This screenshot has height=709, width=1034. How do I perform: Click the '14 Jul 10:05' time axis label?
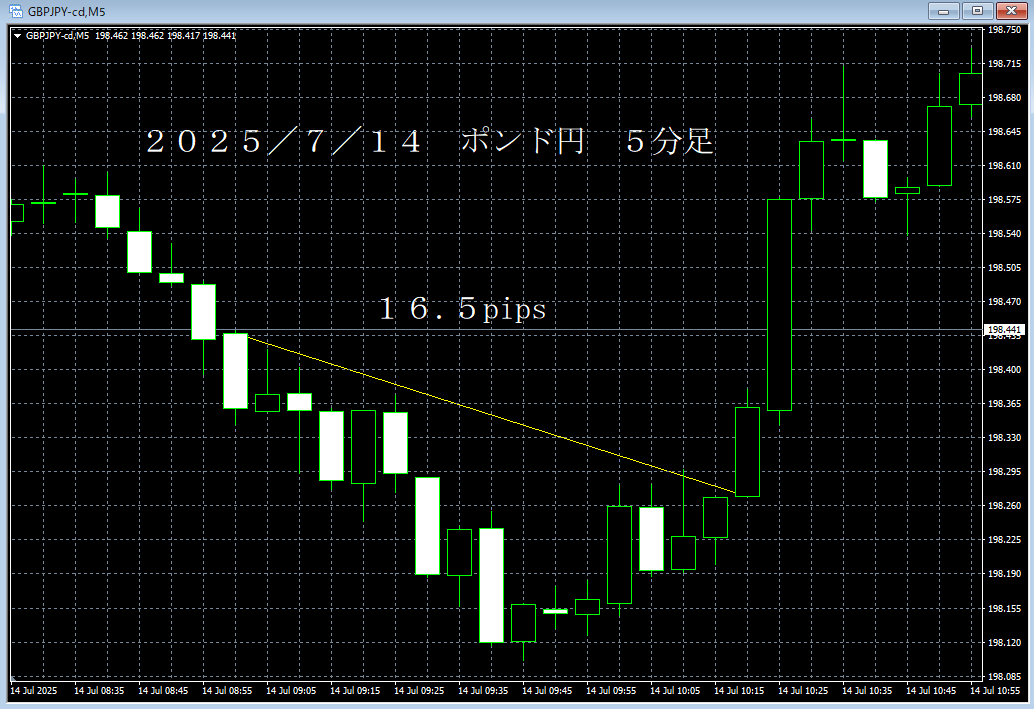pyautogui.click(x=675, y=691)
